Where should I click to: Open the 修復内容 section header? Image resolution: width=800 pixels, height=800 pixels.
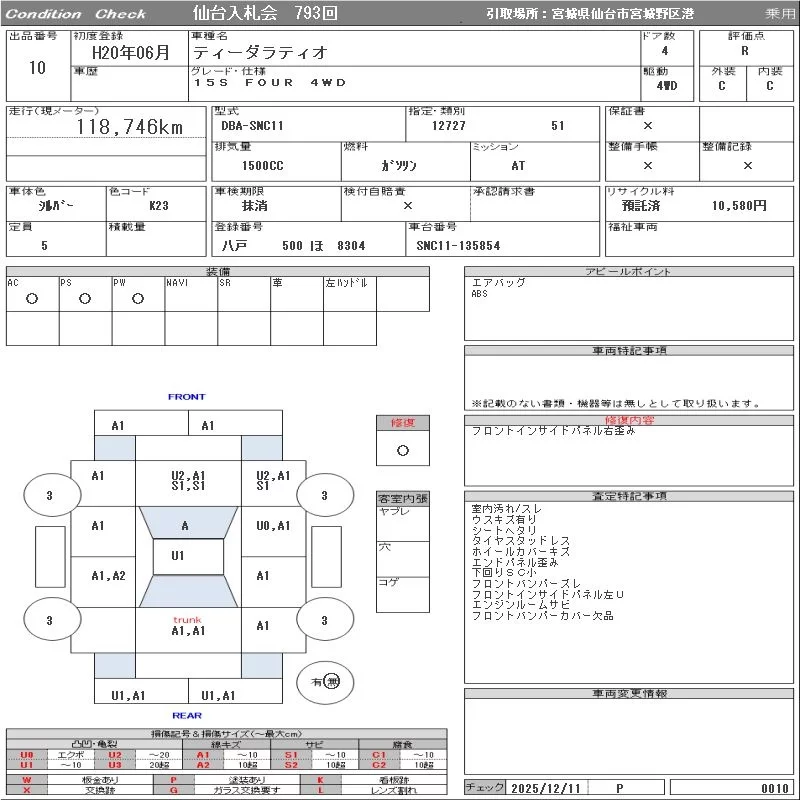629,421
